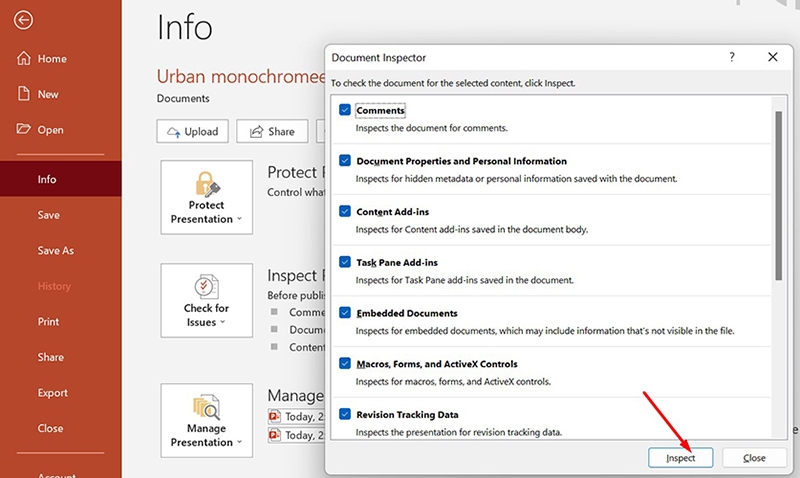Click the Comments label in the inspector

pos(381,110)
